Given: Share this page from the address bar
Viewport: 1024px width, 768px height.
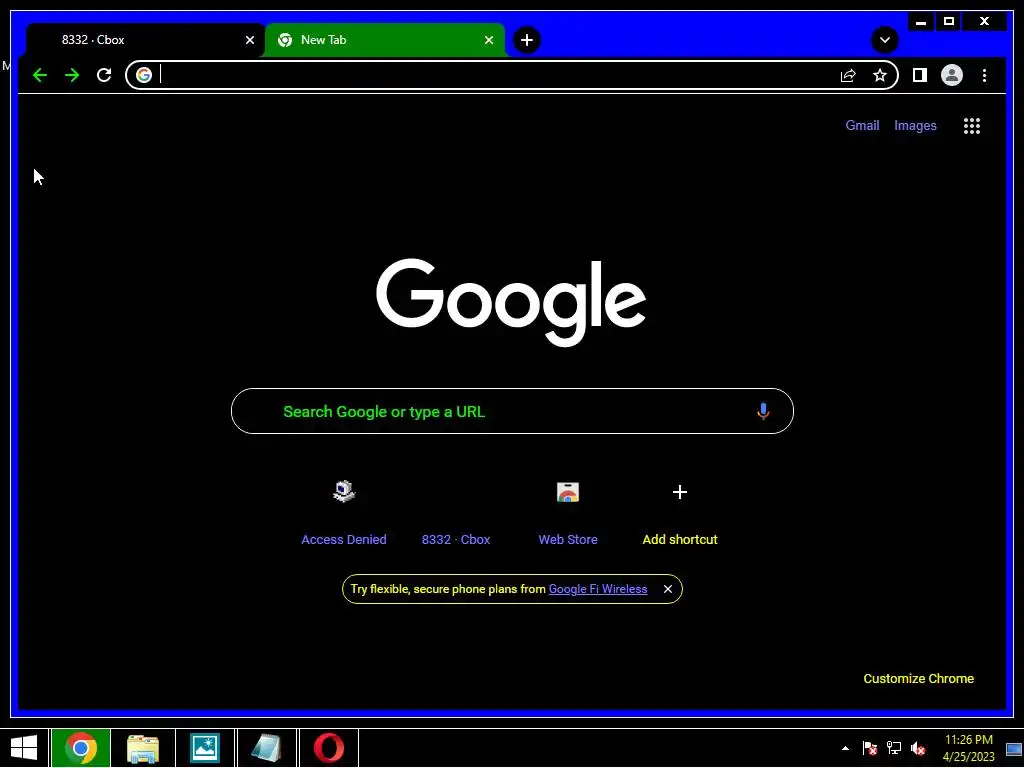Looking at the screenshot, I should tap(848, 75).
